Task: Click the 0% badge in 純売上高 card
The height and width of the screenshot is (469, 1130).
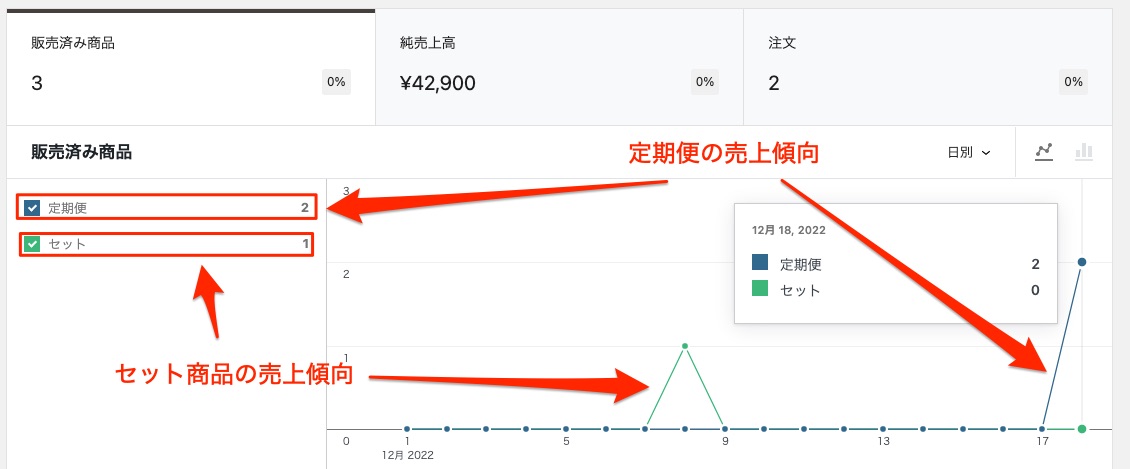Action: 705,82
